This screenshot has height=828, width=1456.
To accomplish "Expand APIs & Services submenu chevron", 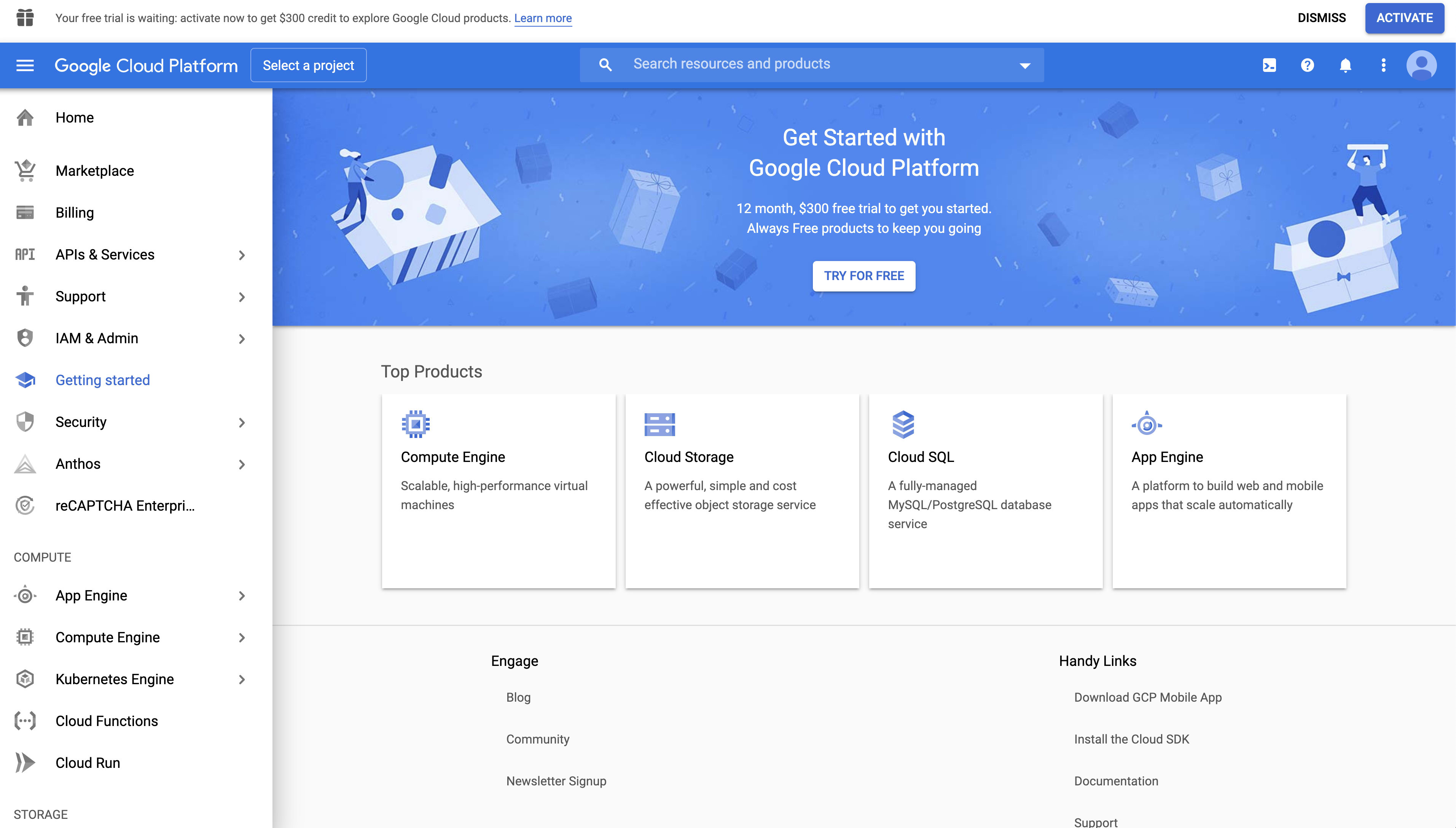I will click(x=242, y=255).
